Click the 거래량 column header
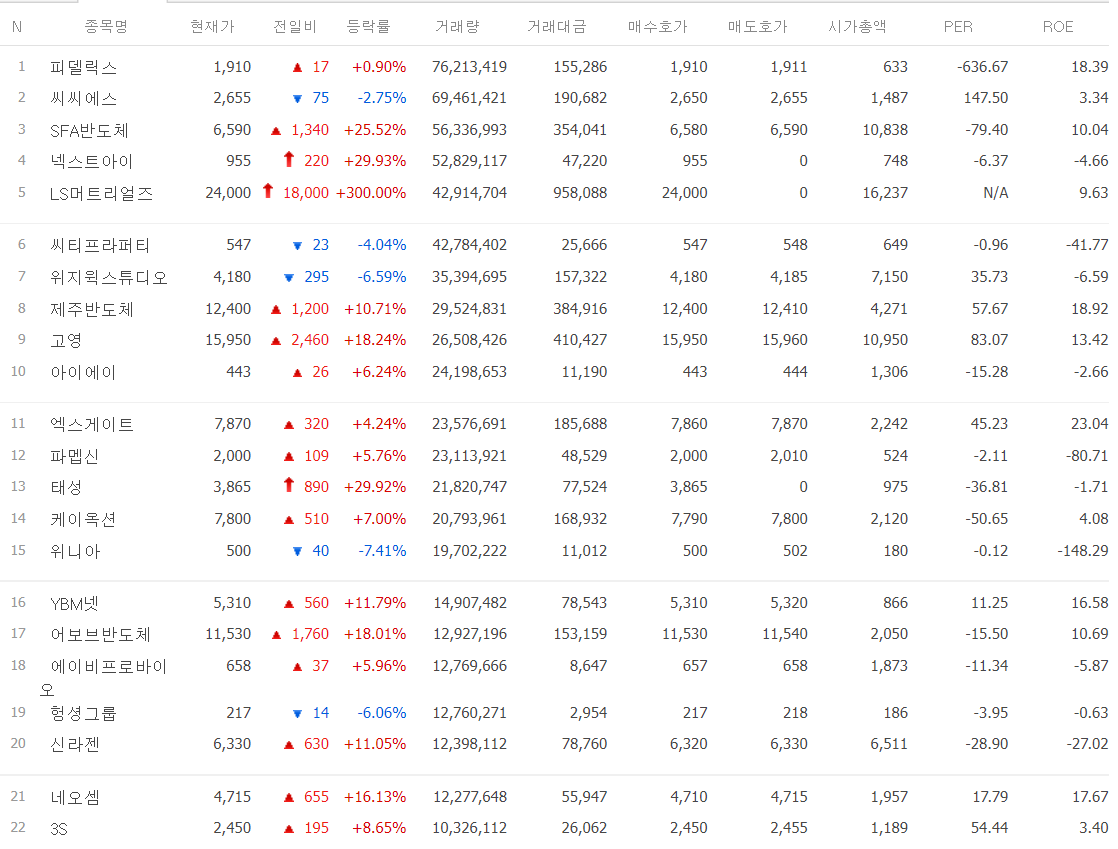Screen dimensions: 1118x849 pos(457,27)
